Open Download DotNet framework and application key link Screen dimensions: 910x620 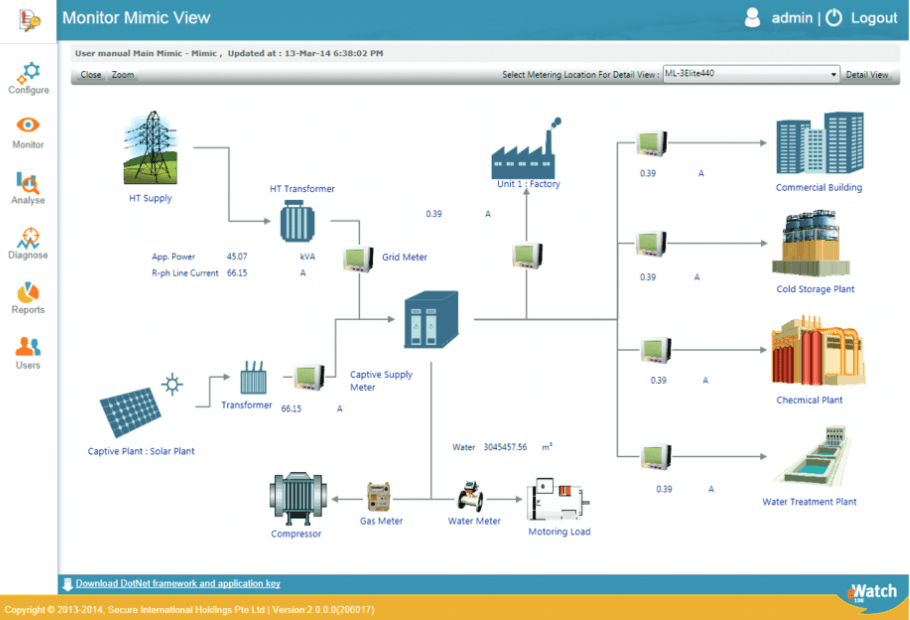[178, 584]
